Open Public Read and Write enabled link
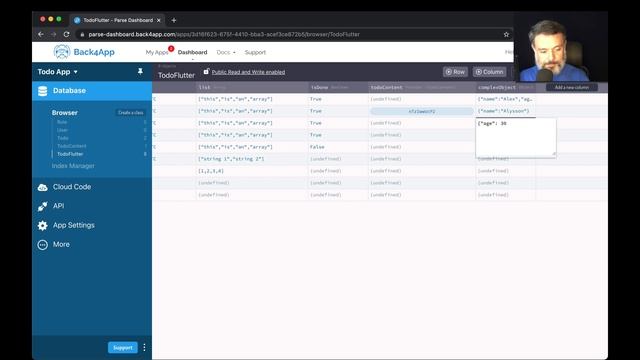Image resolution: width=640 pixels, height=360 pixels. (x=248, y=72)
